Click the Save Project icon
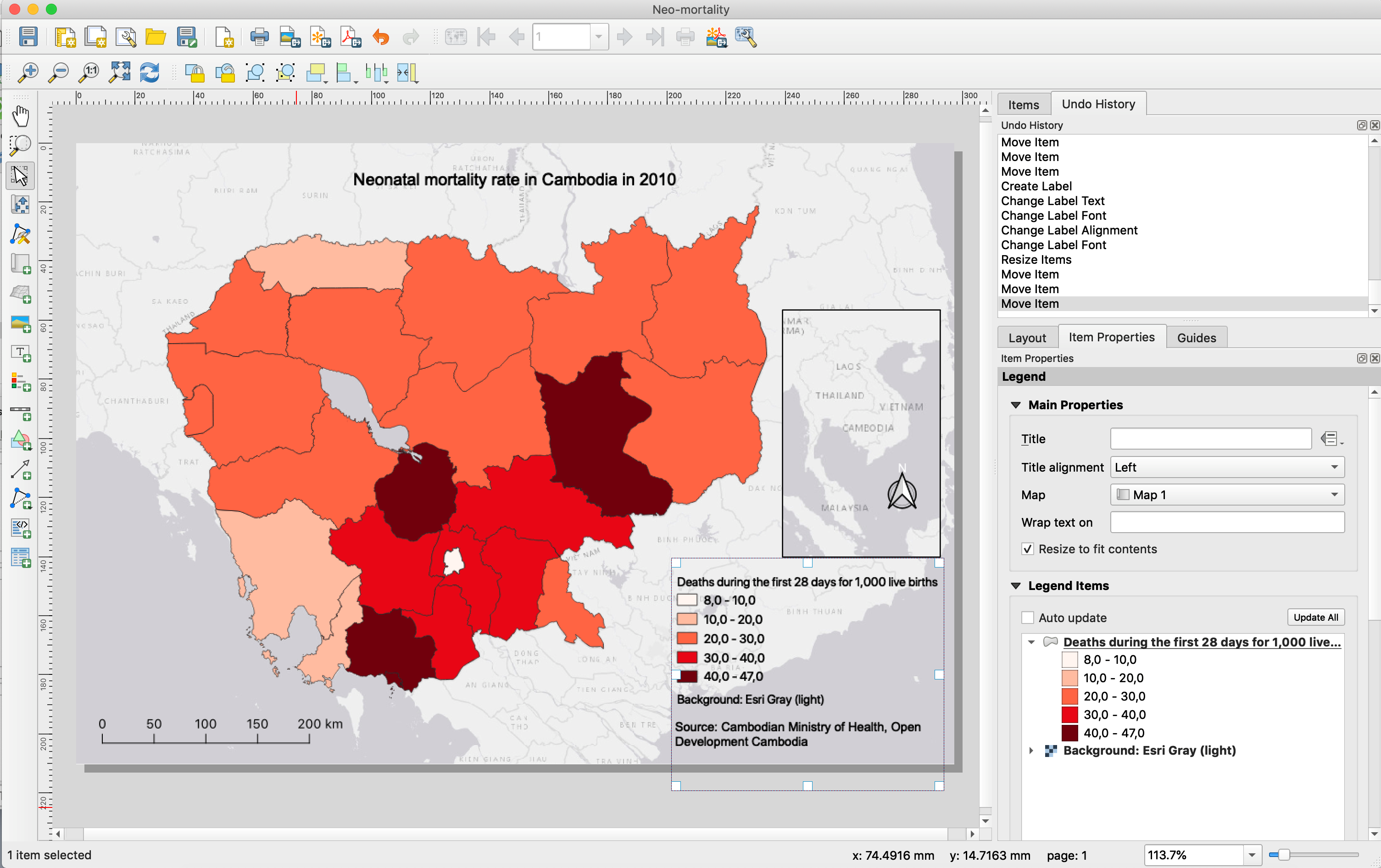Viewport: 1381px width, 868px height. click(28, 37)
